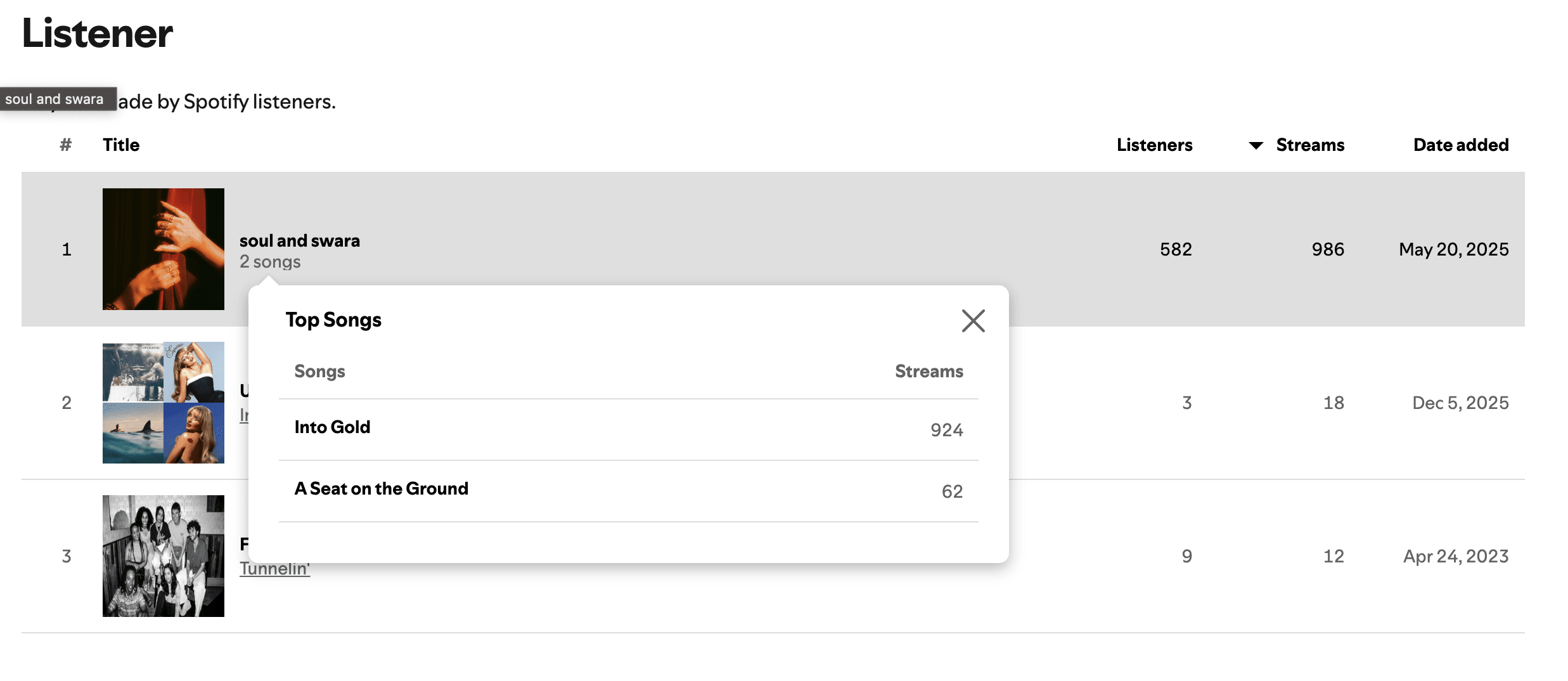Screen dimensions: 1568x681
Task: Click the Dec 5, 2025 date cell
Action: coord(1460,403)
